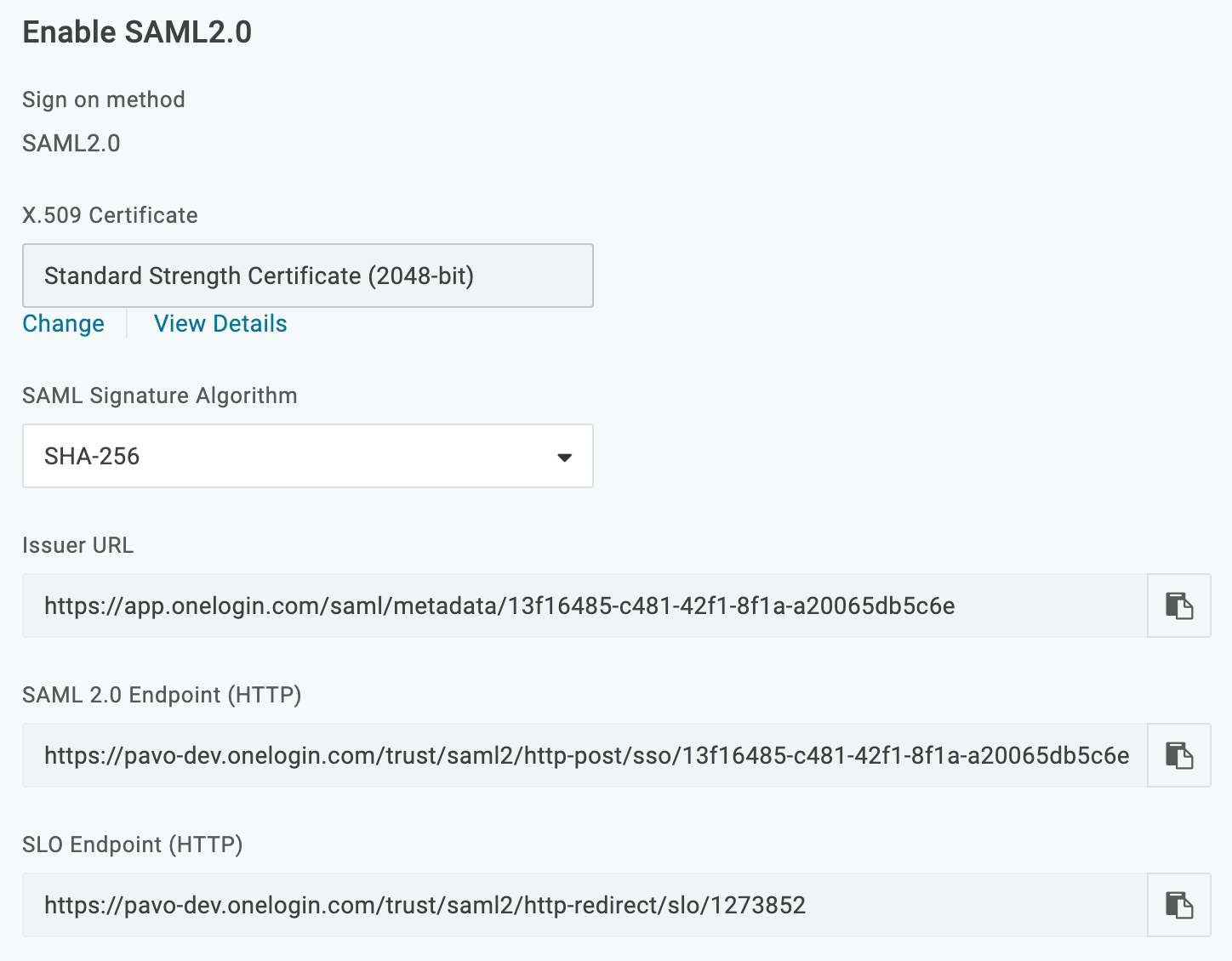1232x961 pixels.
Task: Select the SAML 2.0 Endpoint URL field
Action: pos(585,755)
